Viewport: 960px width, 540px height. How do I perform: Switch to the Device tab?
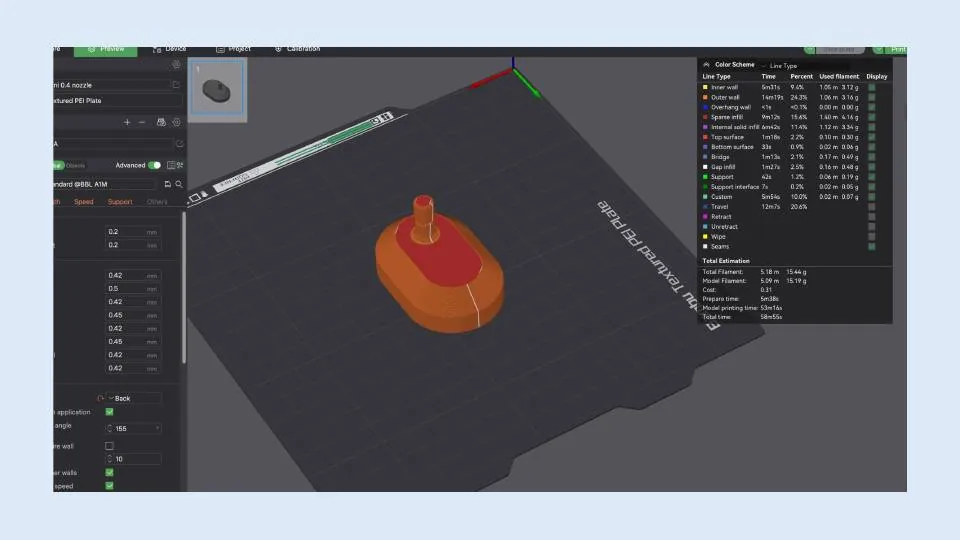pos(170,49)
